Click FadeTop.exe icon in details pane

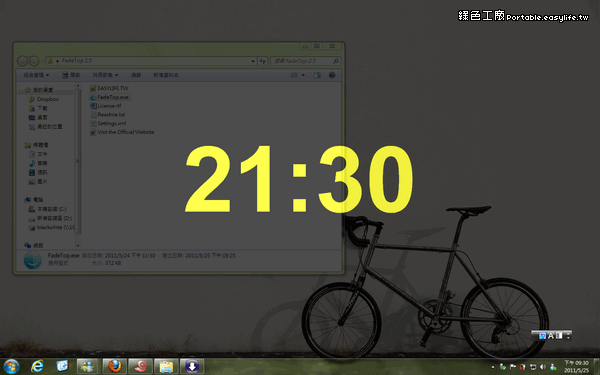pyautogui.click(x=33, y=261)
